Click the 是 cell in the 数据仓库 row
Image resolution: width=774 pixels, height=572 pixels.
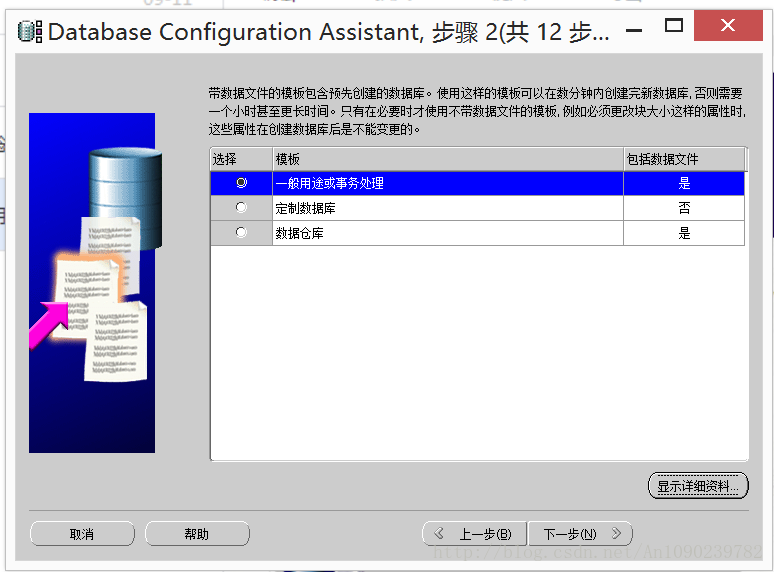pos(684,233)
